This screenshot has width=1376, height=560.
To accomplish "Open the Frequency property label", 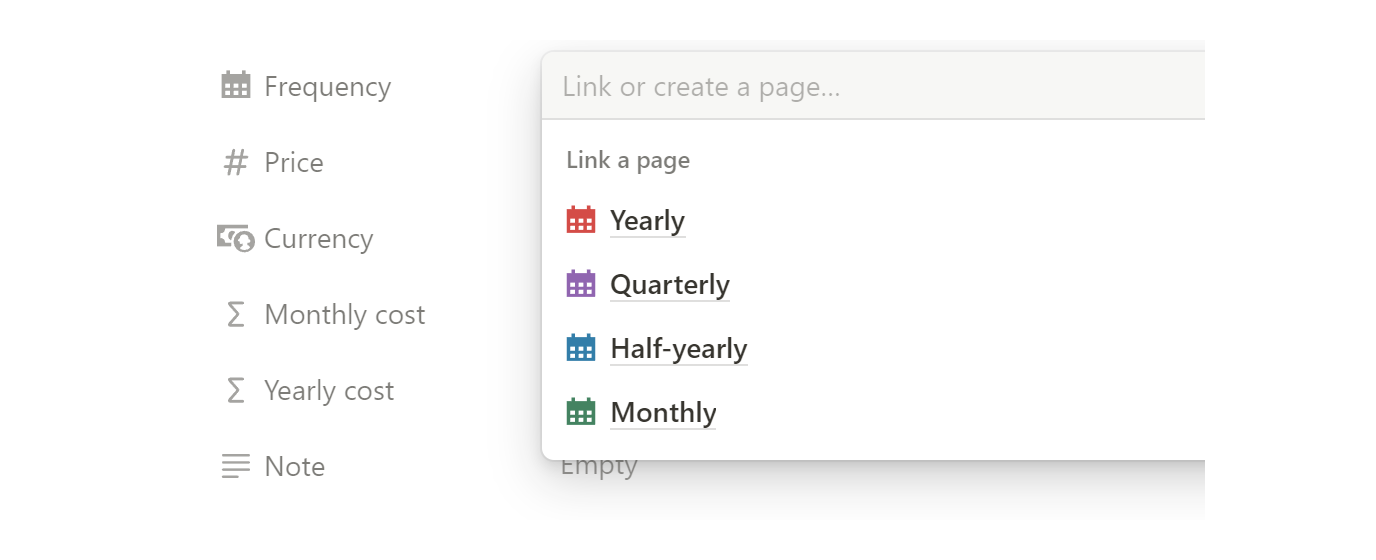I will (x=327, y=87).
